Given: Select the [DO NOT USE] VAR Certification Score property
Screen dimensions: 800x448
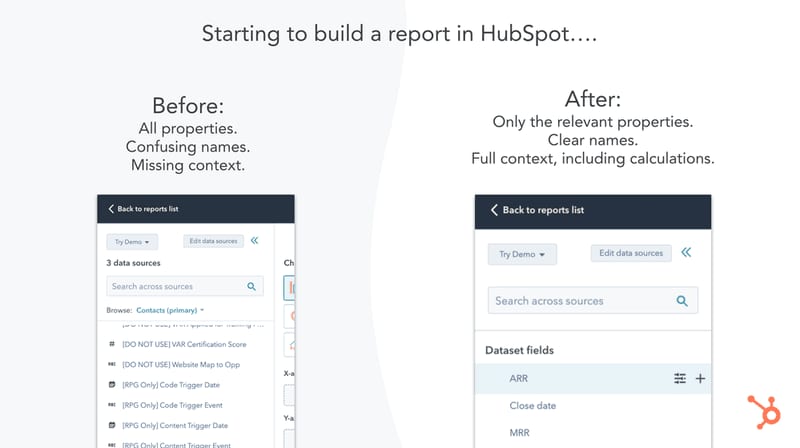Looking at the screenshot, I should [184, 344].
